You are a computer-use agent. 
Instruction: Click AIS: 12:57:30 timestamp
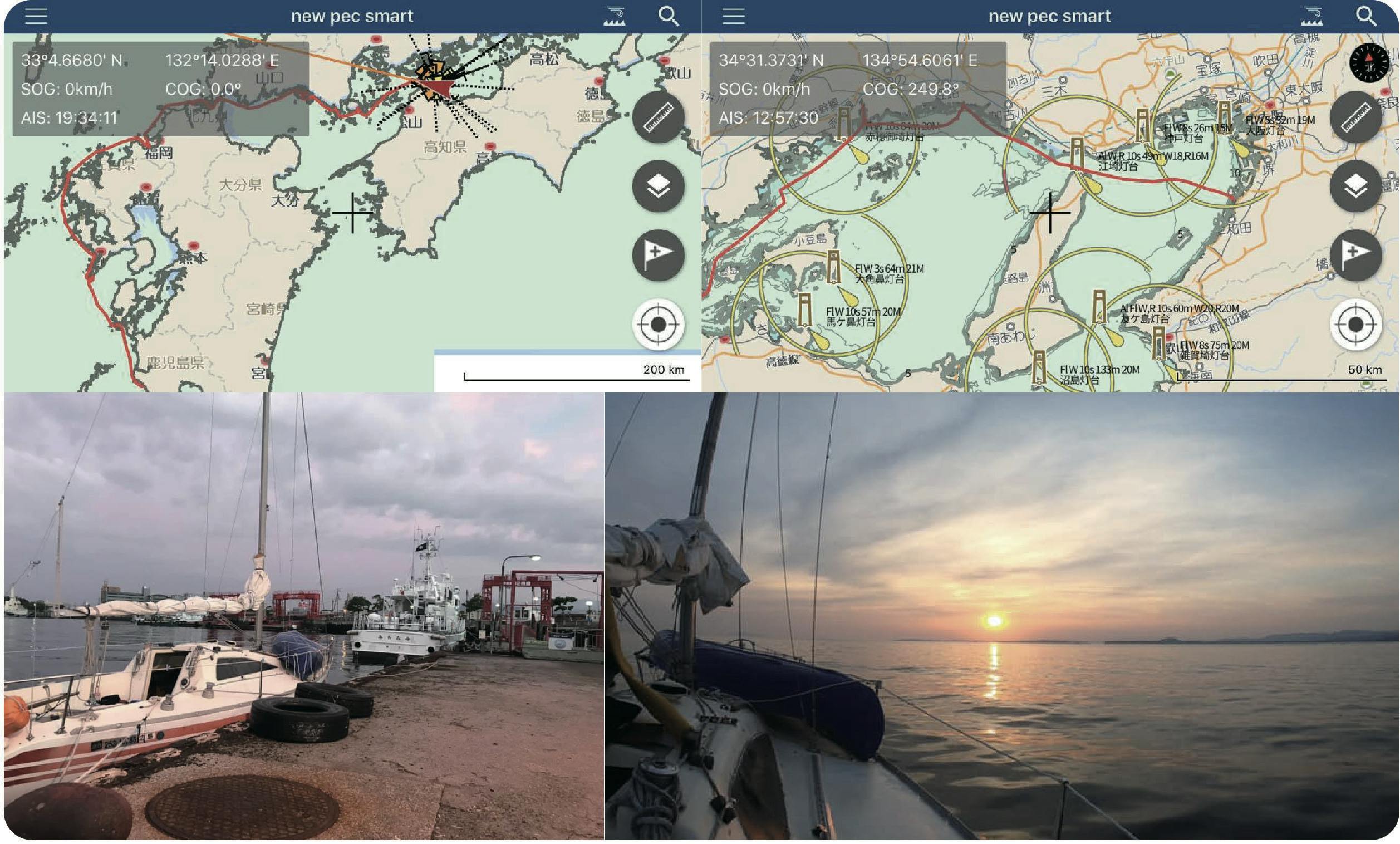(768, 117)
